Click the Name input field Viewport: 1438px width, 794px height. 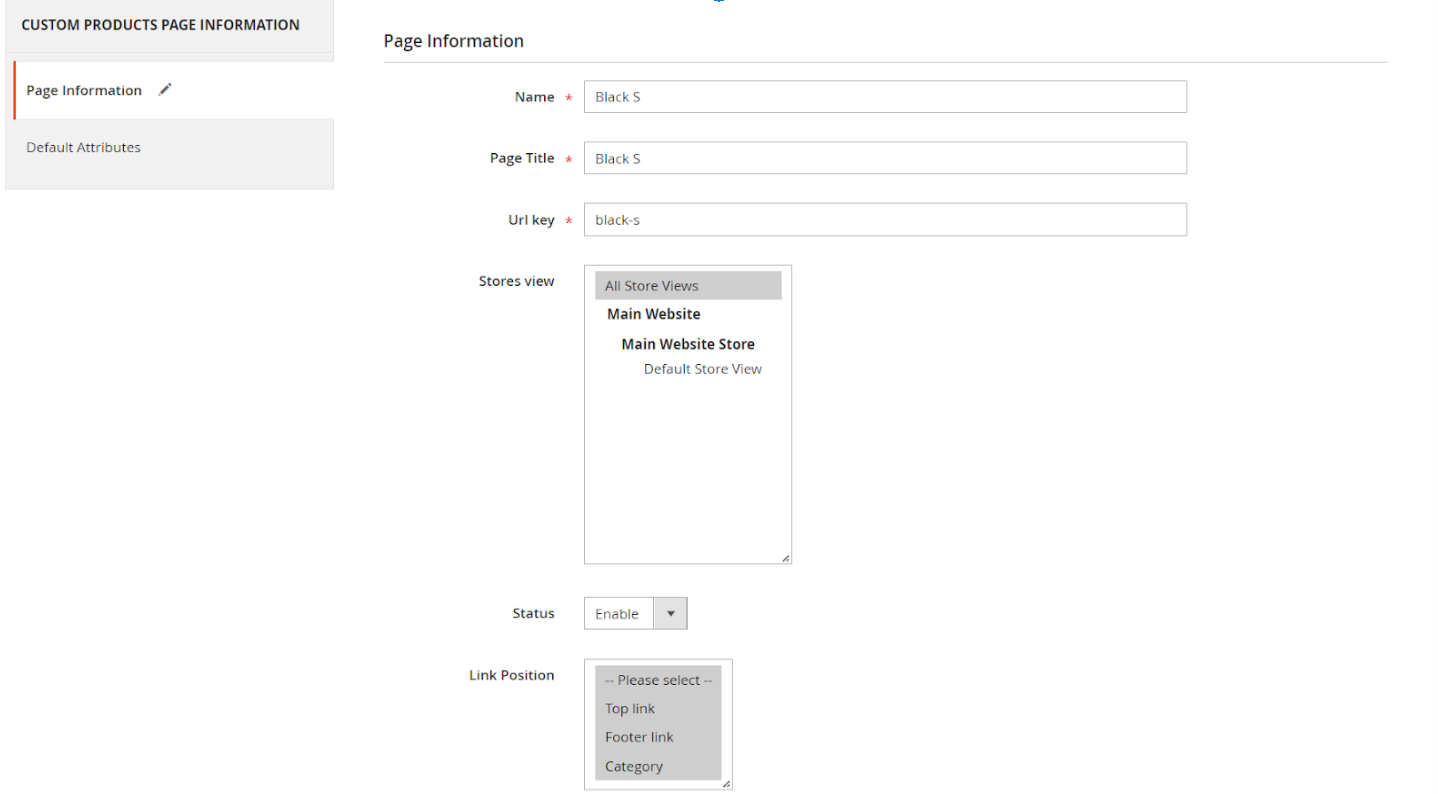pos(884,97)
